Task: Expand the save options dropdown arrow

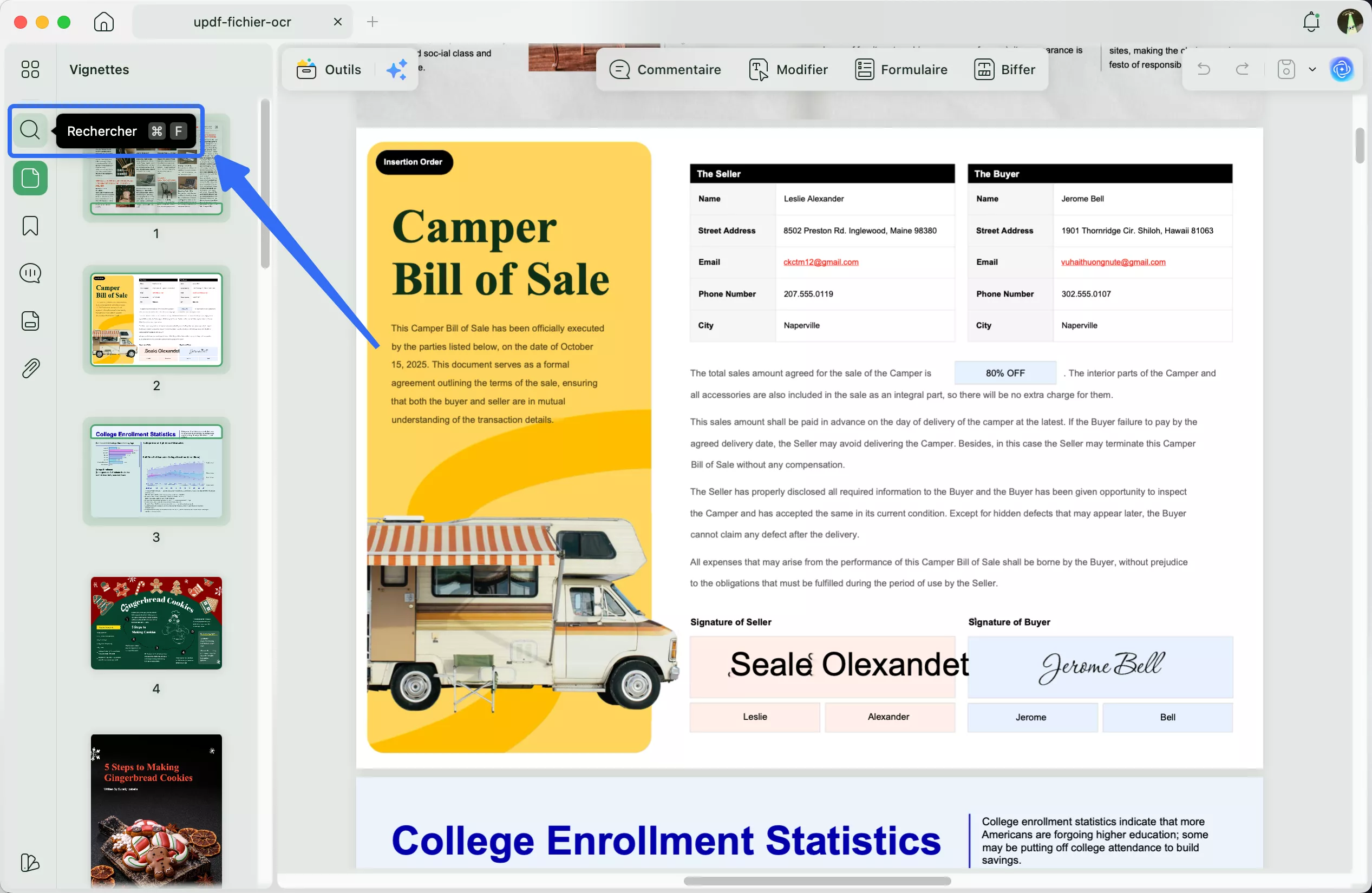Action: pyautogui.click(x=1312, y=70)
